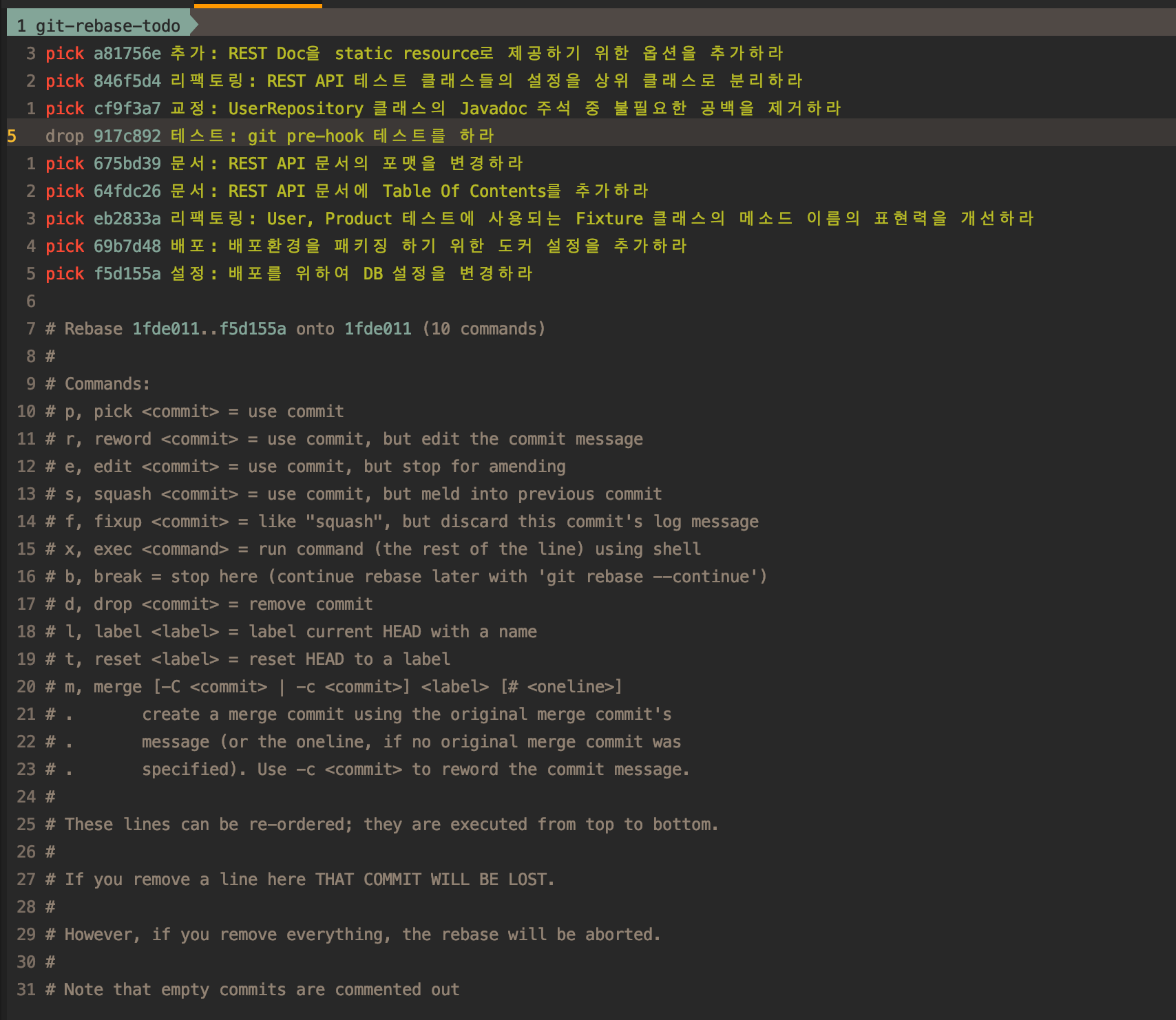Click "git pre-hook" in the dropped commit message
The height and width of the screenshot is (1020, 1176).
[x=306, y=136]
